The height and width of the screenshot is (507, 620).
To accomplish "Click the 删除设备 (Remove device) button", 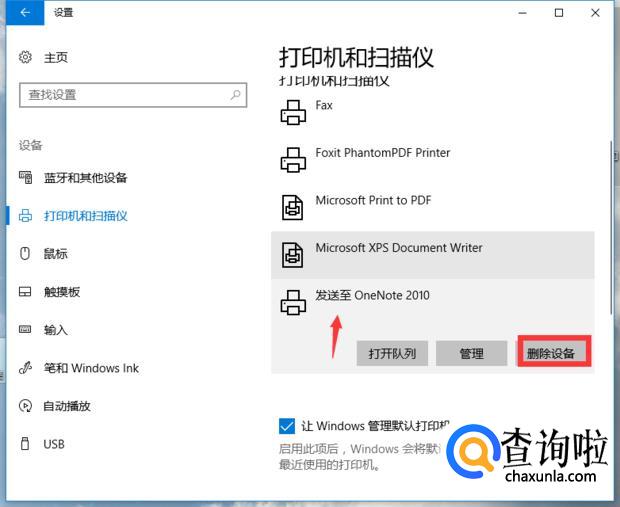I will pyautogui.click(x=553, y=353).
